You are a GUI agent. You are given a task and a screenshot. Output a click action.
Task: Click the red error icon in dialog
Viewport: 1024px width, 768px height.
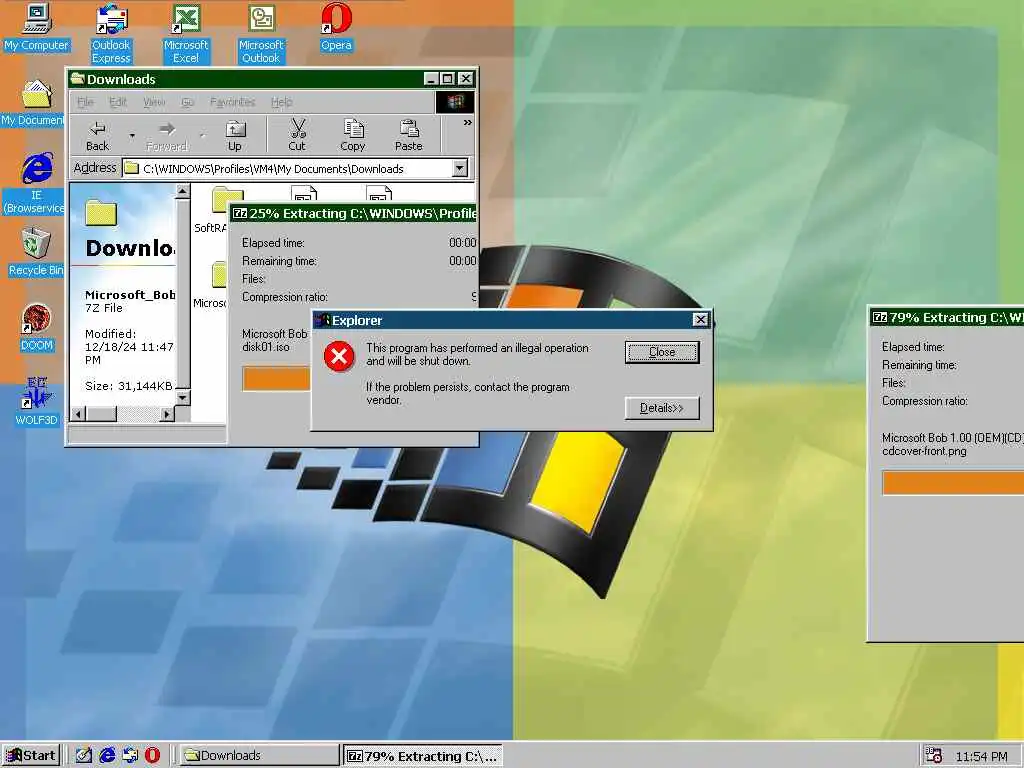(339, 356)
